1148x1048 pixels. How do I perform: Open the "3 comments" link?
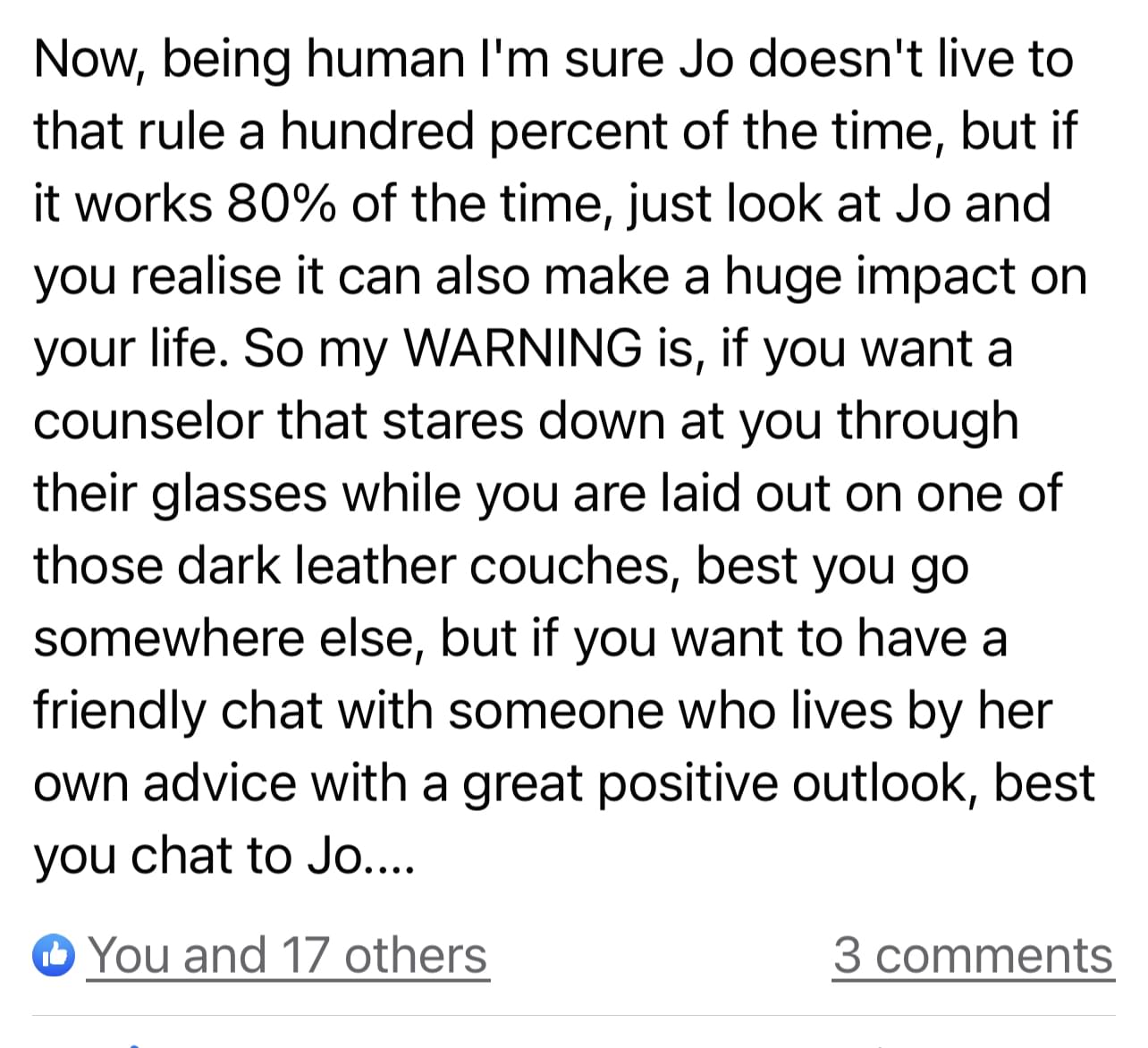973,955
